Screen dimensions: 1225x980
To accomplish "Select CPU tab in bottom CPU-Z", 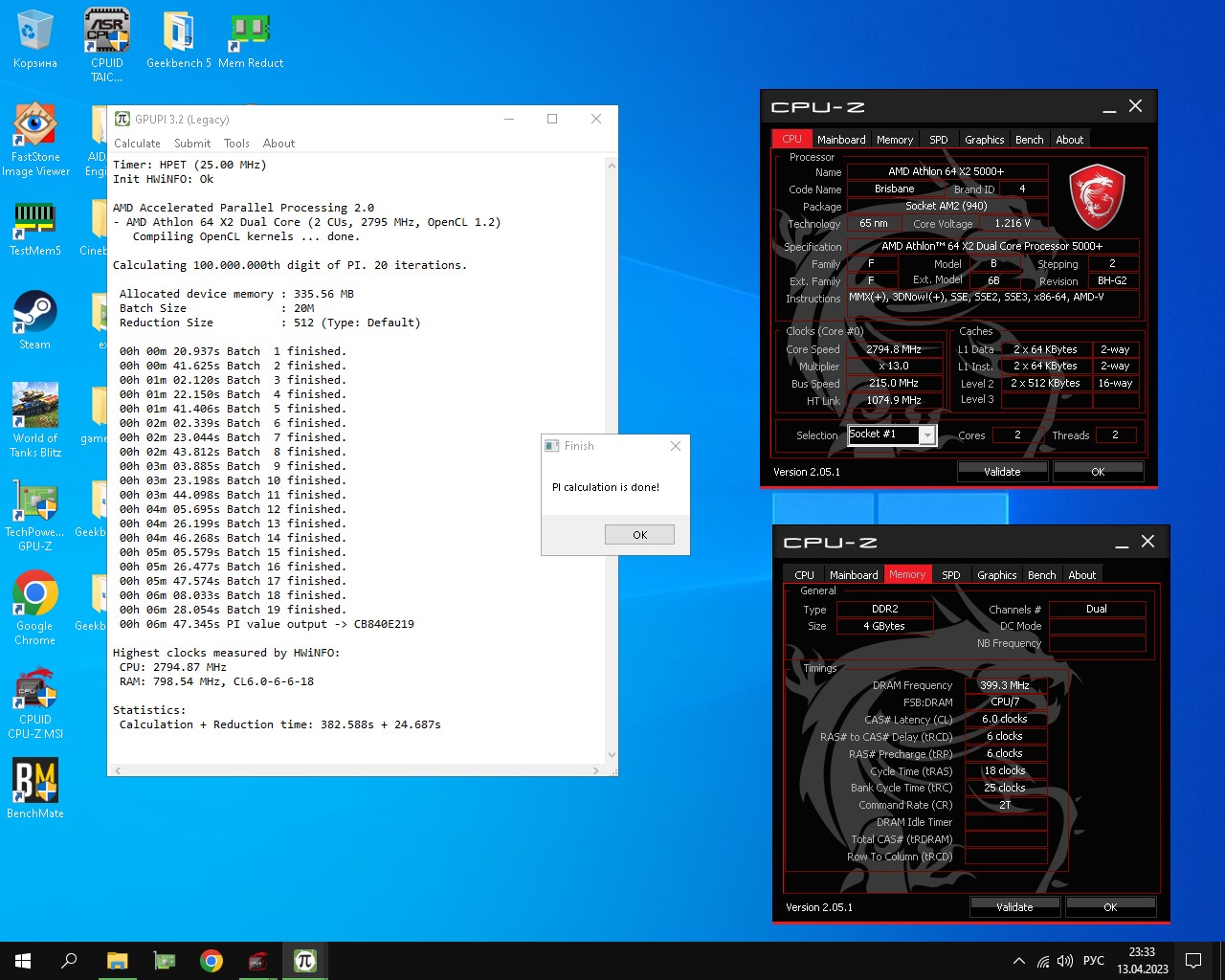I will pos(804,575).
